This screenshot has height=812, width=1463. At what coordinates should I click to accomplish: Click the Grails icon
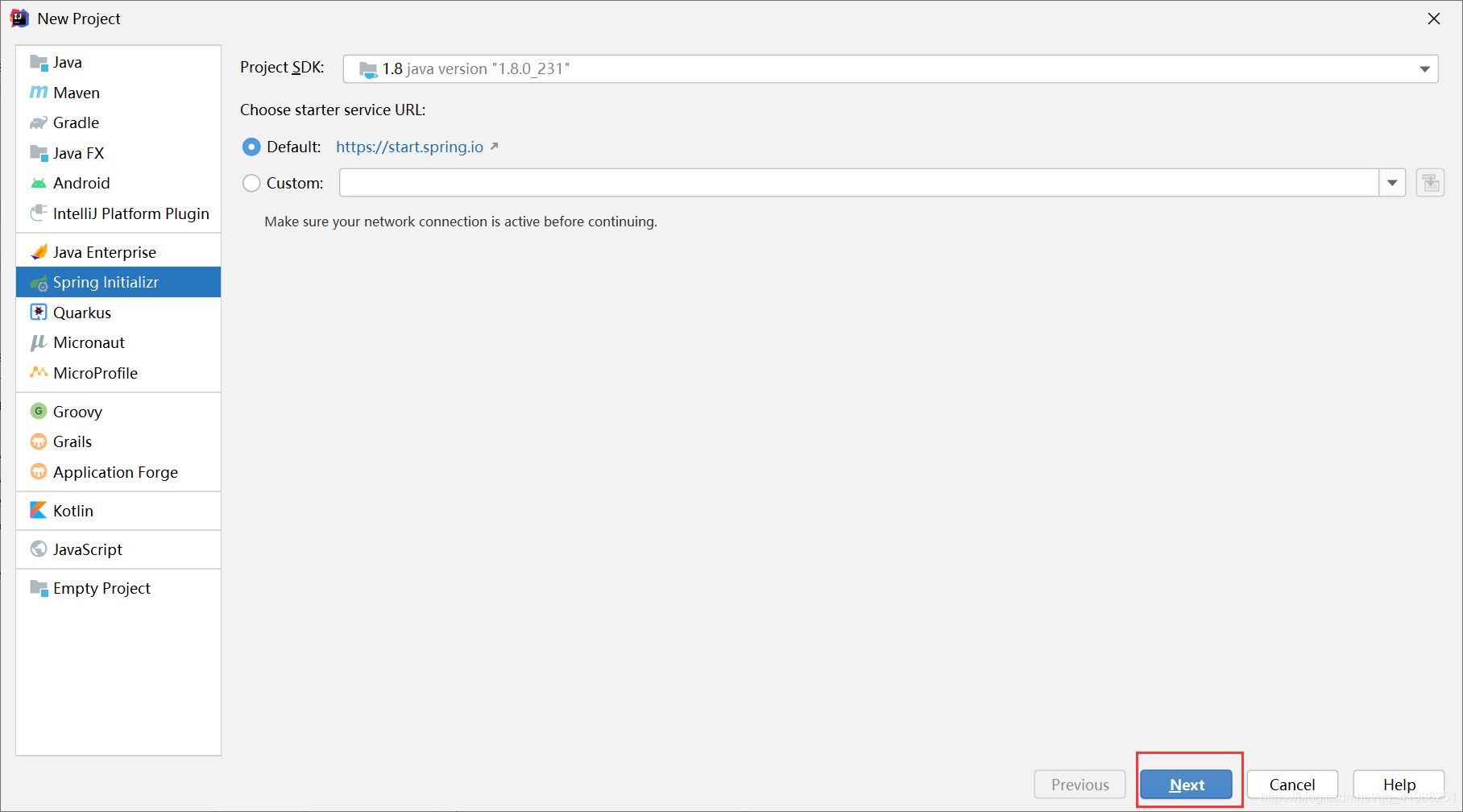38,441
